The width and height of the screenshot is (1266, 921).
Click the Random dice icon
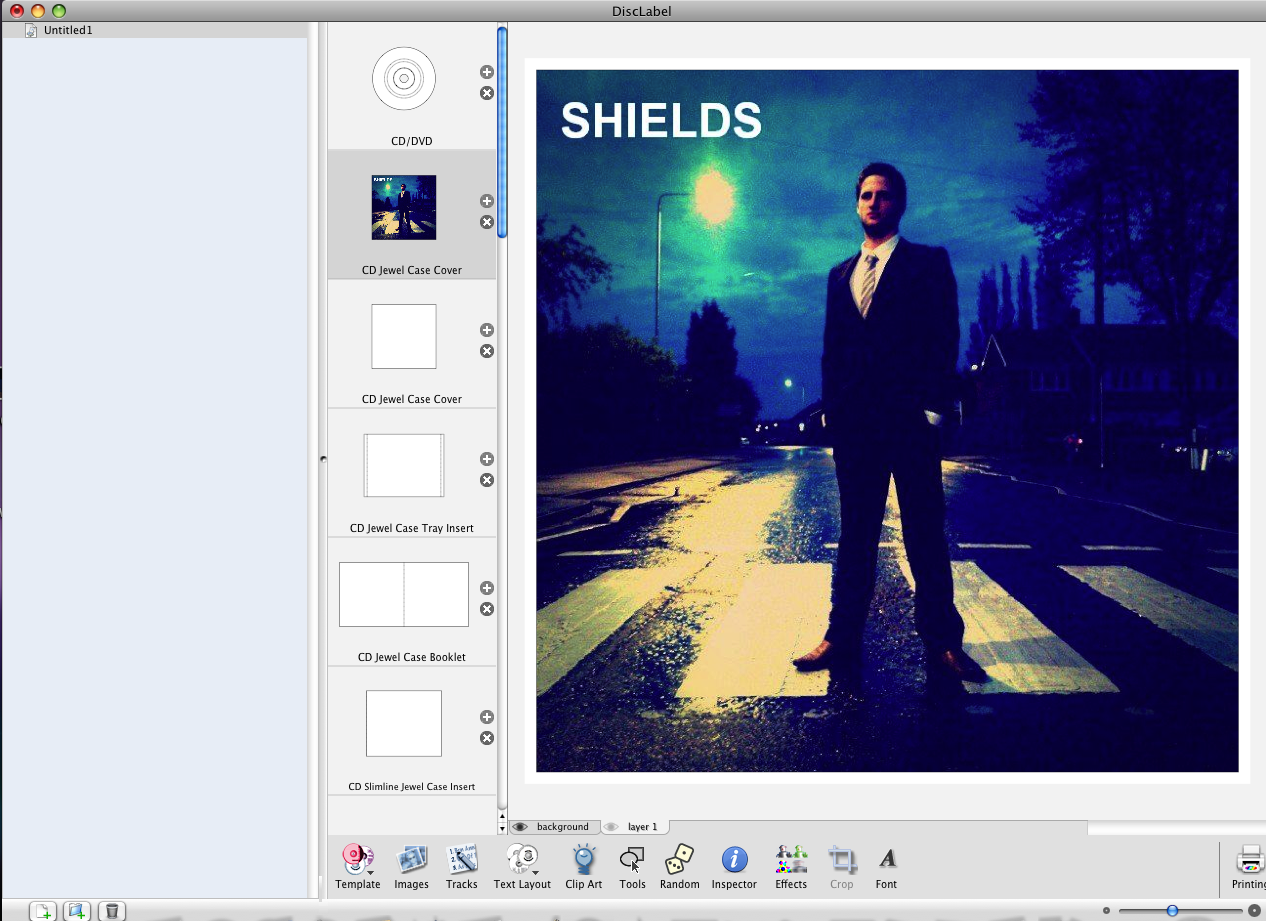[680, 859]
